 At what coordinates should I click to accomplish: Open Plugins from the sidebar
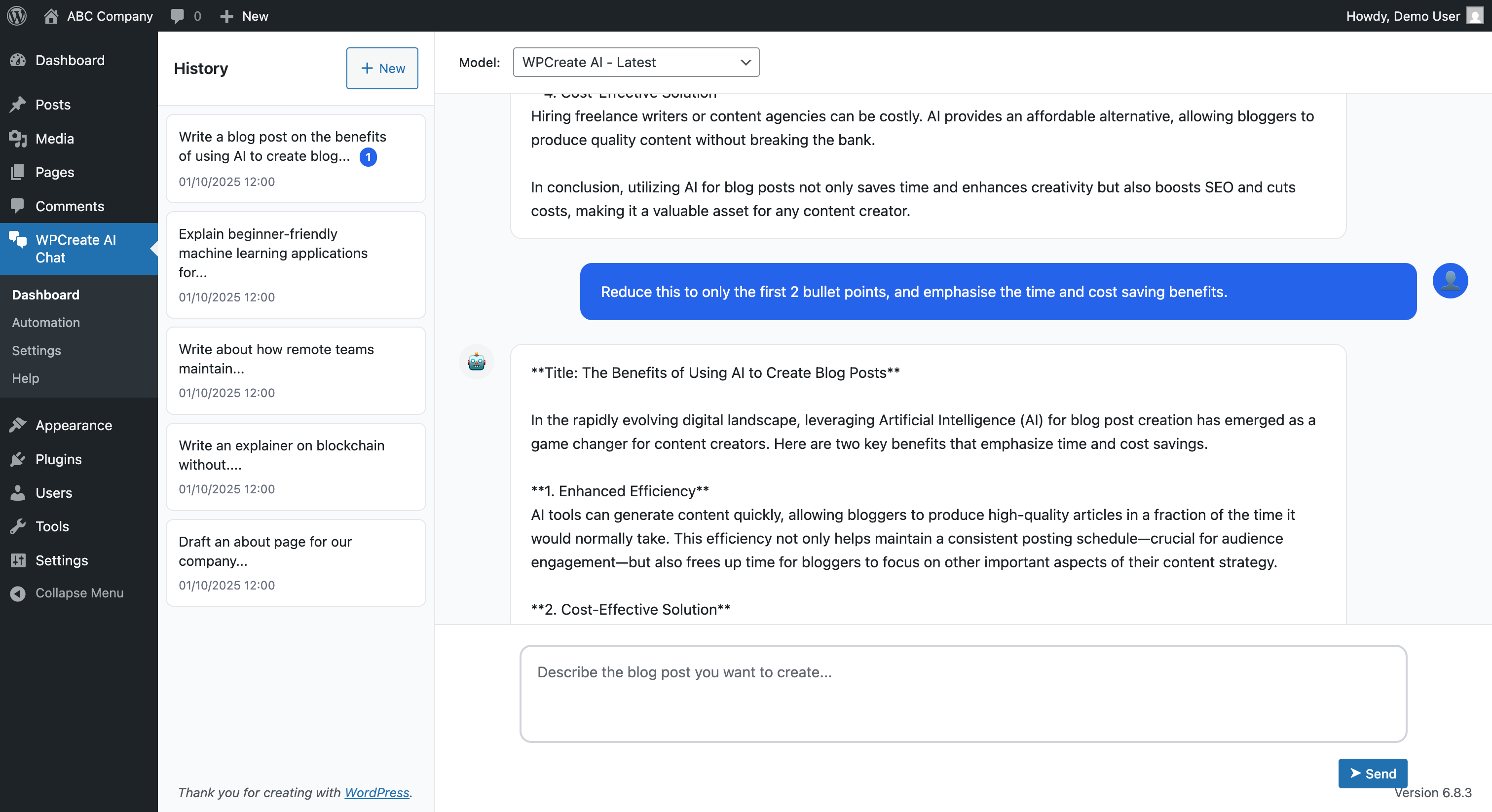[58, 459]
